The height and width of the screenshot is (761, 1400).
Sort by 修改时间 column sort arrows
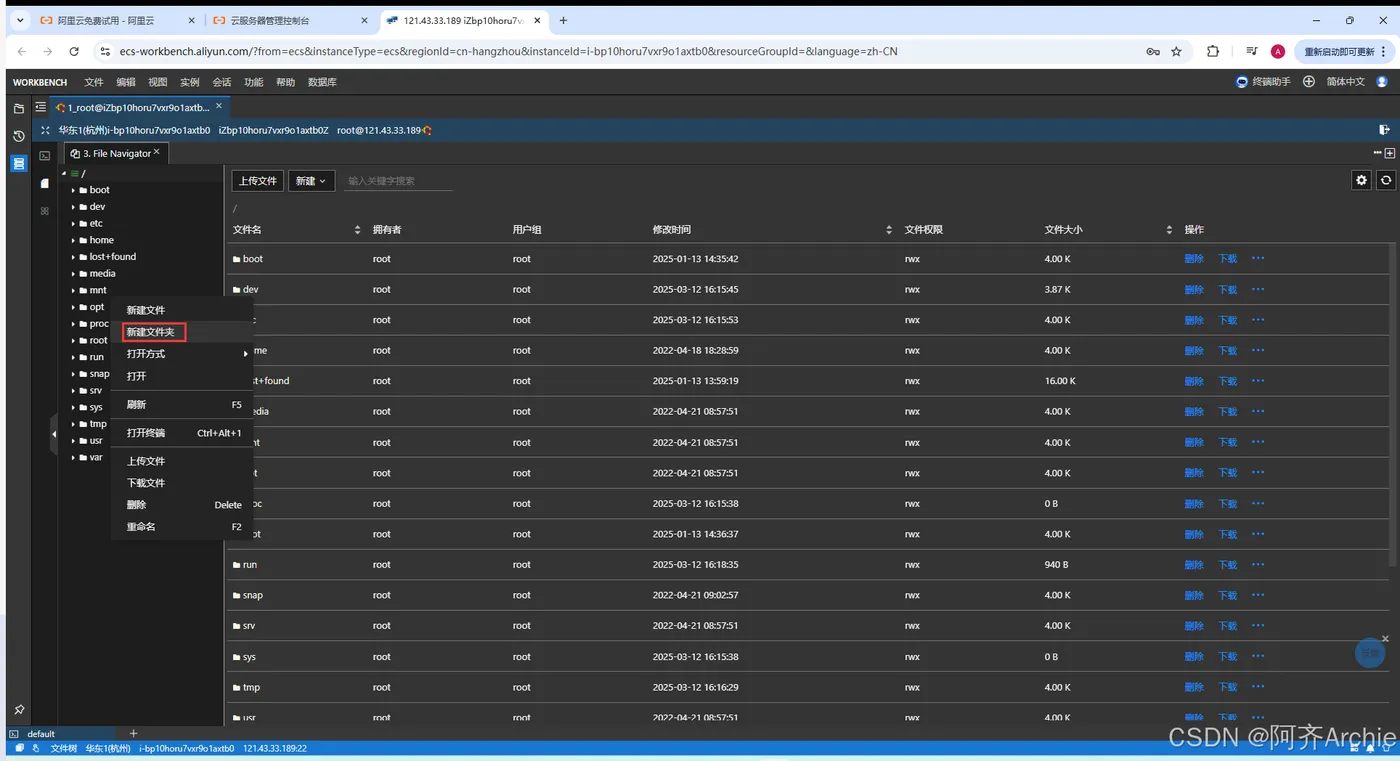[889, 230]
